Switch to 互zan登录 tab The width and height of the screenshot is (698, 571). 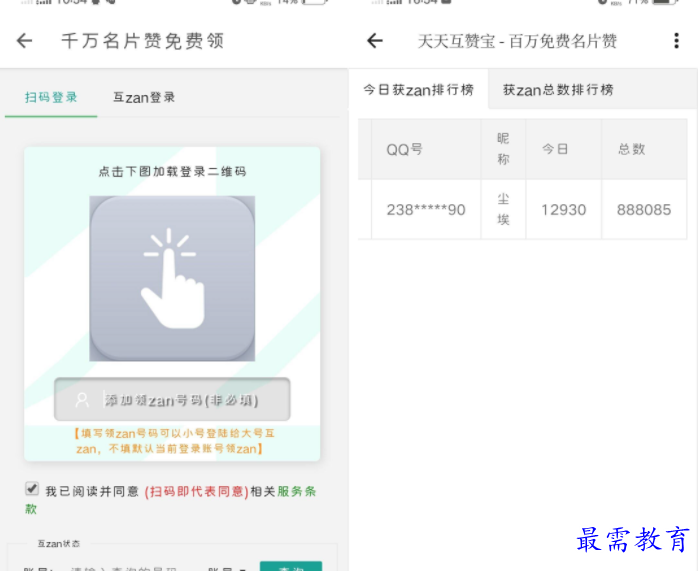click(x=144, y=97)
